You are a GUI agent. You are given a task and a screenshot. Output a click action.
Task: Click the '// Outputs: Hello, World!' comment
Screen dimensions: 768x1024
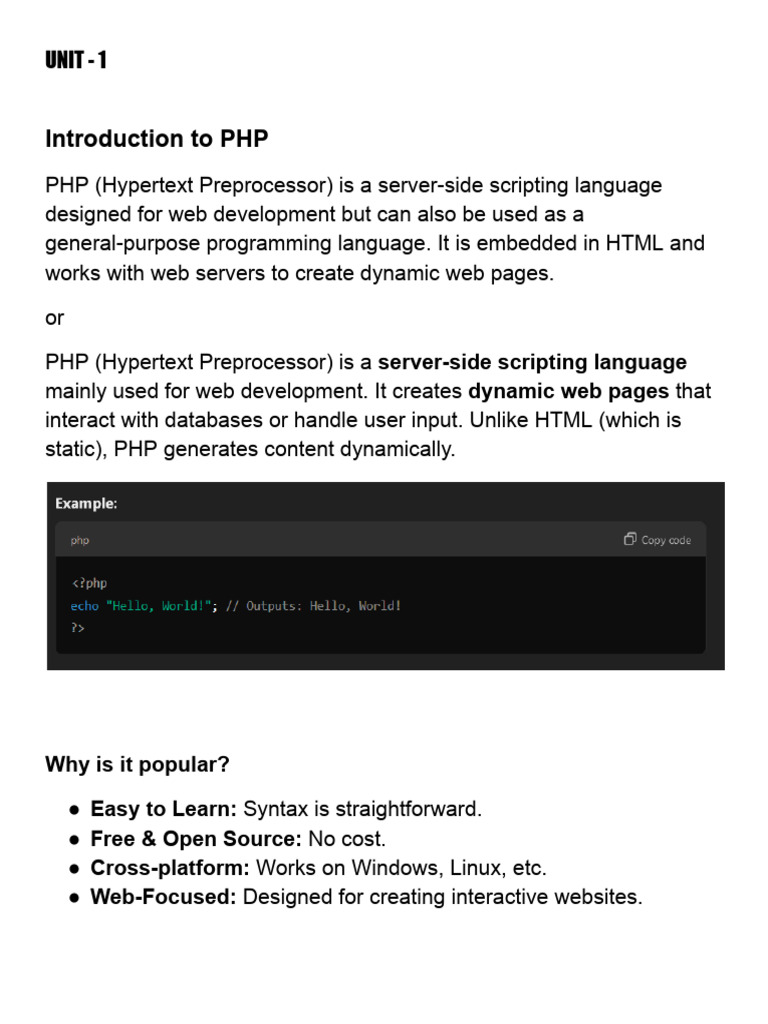[313, 605]
